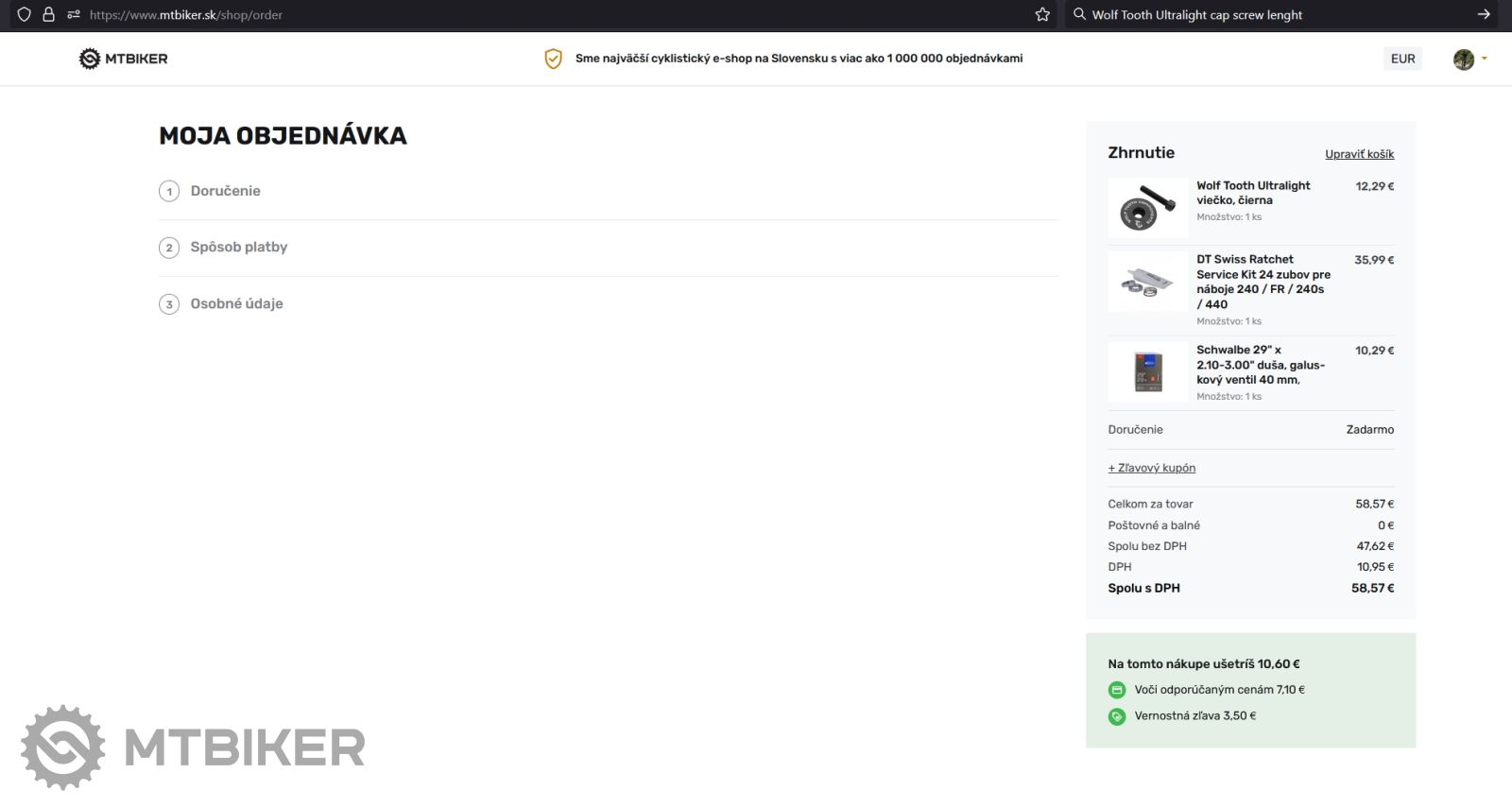The image size is (1512, 807).
Task: Click the Zľavový kupón link
Action: tap(1152, 468)
